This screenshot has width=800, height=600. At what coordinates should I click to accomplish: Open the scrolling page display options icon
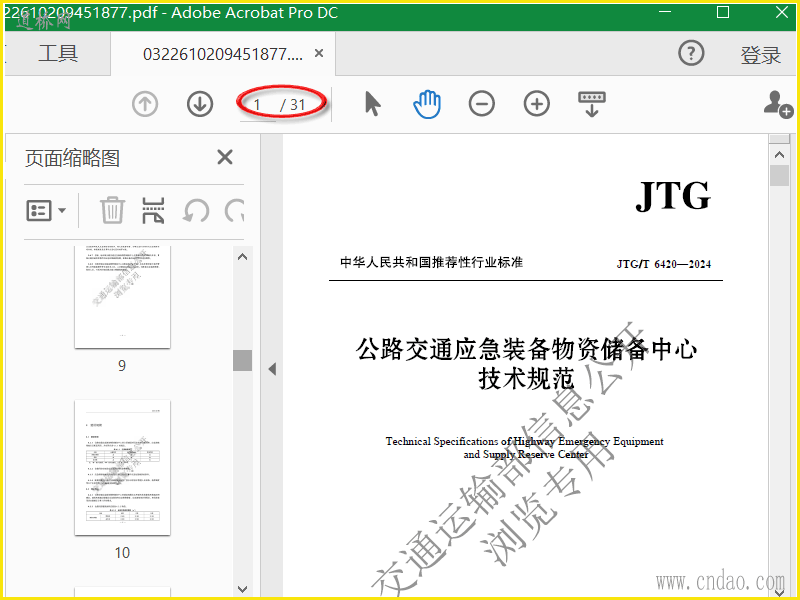pyautogui.click(x=592, y=104)
